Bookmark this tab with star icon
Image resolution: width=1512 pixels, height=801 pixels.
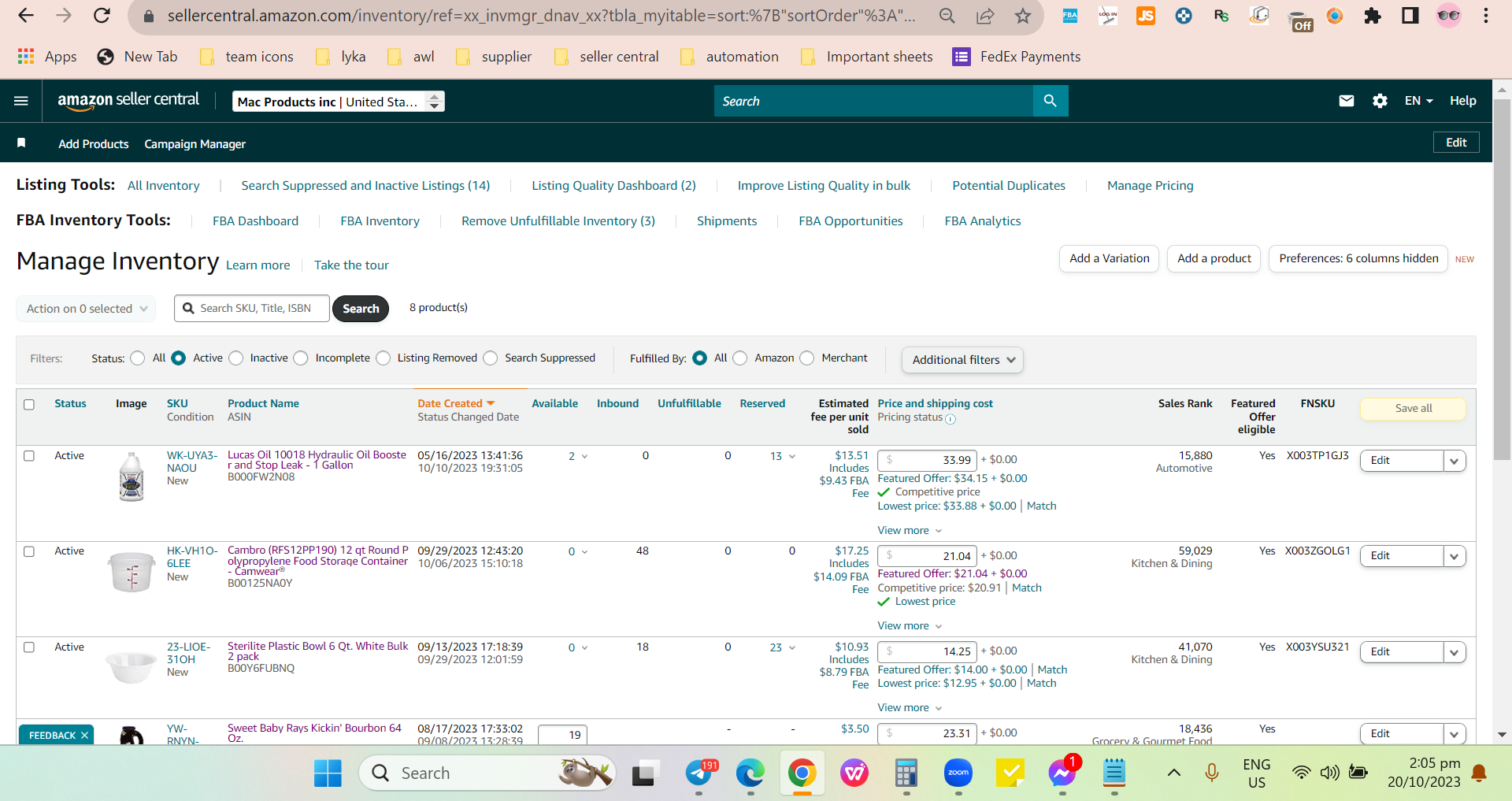coord(1022,16)
